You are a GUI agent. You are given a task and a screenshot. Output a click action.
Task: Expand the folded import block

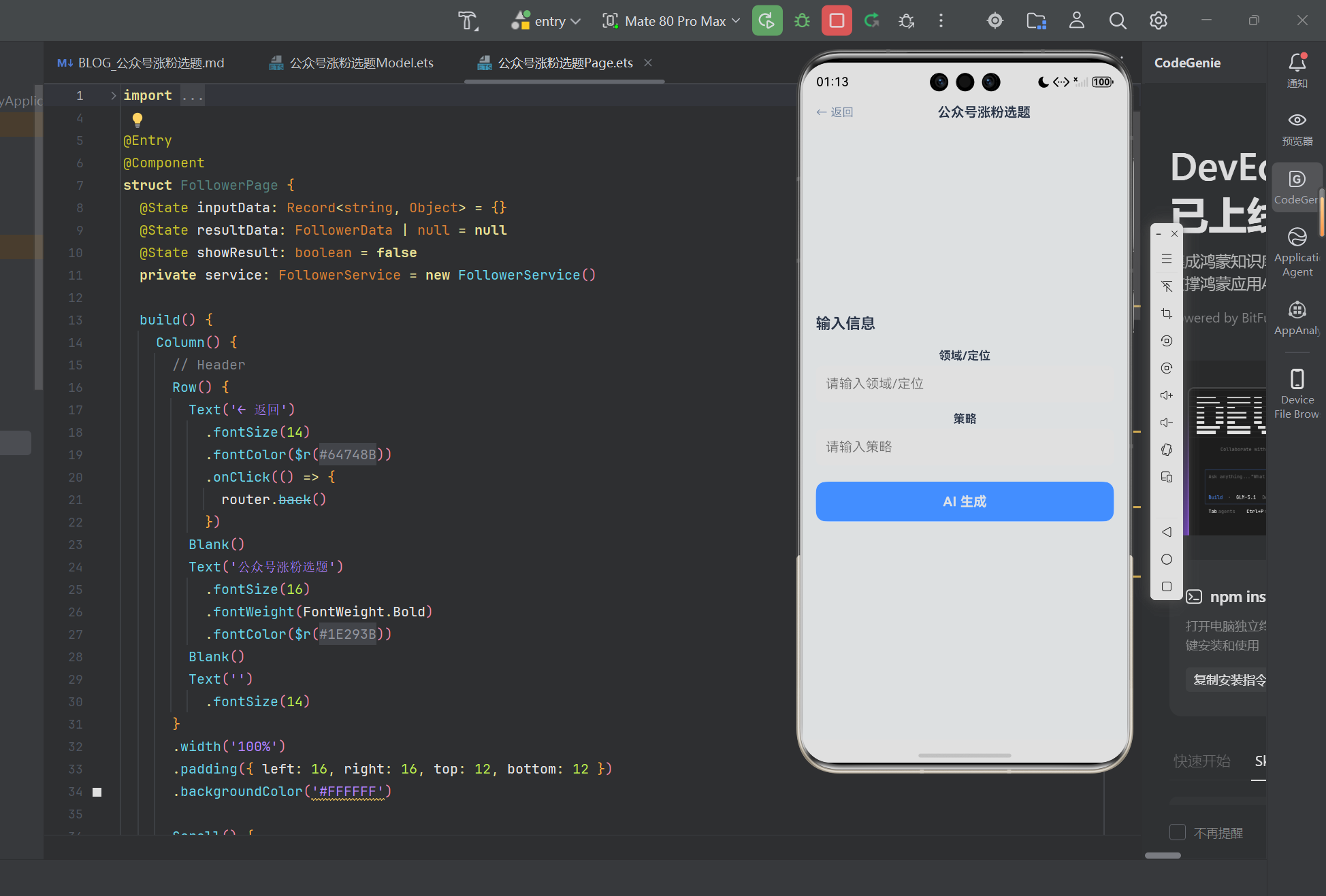(114, 96)
